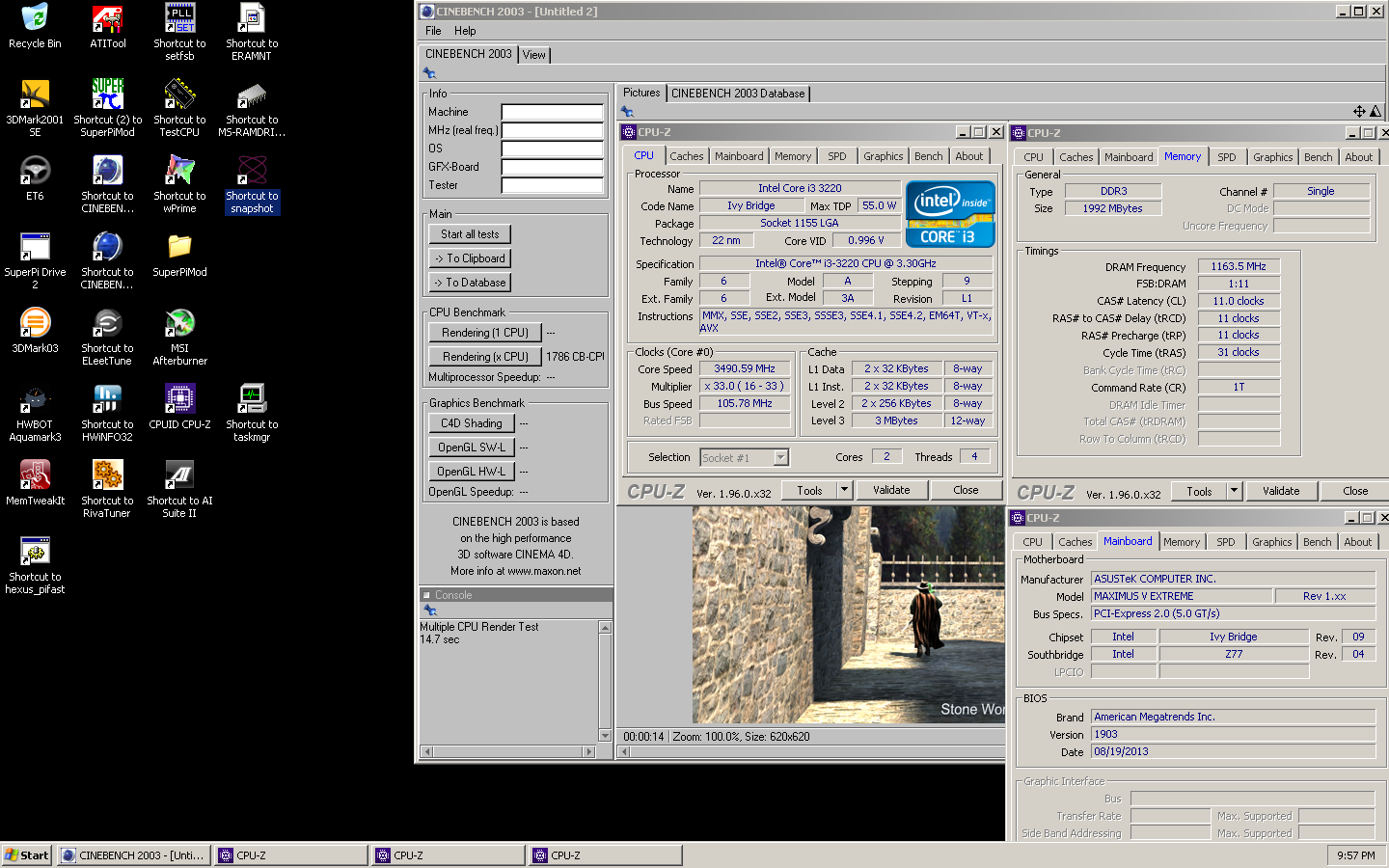The width and height of the screenshot is (1389, 868).
Task: Launch MSI Afterburner desktop icon
Action: [x=179, y=337]
